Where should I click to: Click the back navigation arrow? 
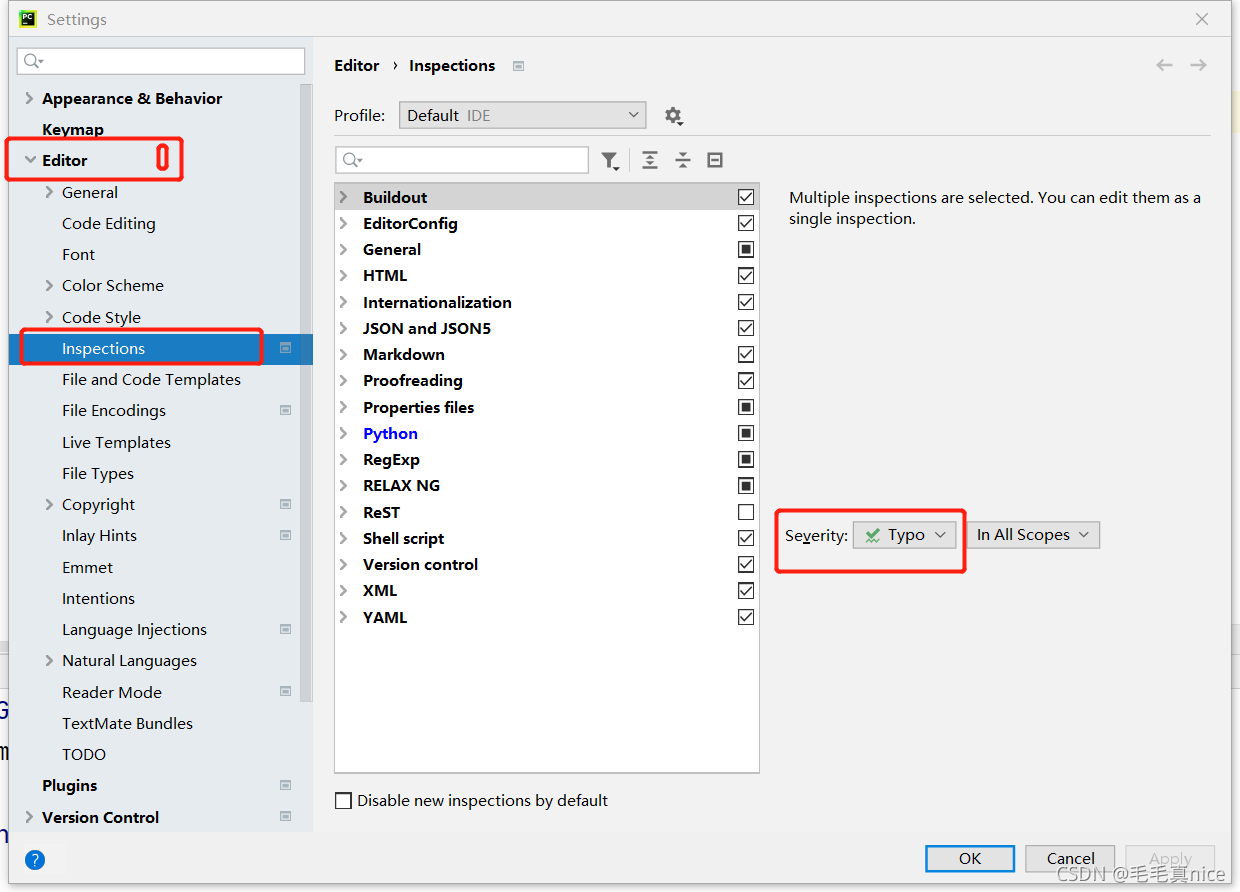pyautogui.click(x=1164, y=65)
